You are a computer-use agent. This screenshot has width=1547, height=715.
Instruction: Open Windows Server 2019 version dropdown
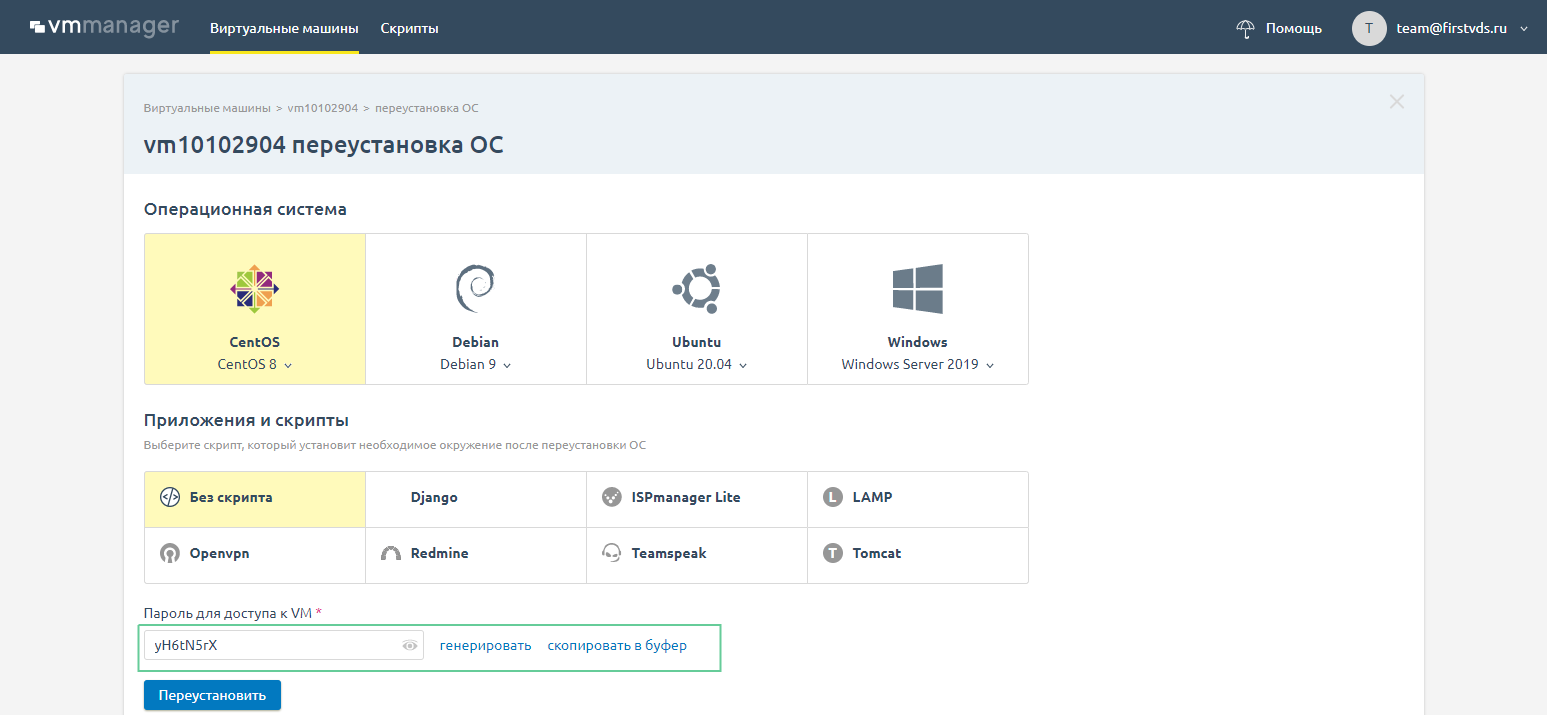coord(917,365)
